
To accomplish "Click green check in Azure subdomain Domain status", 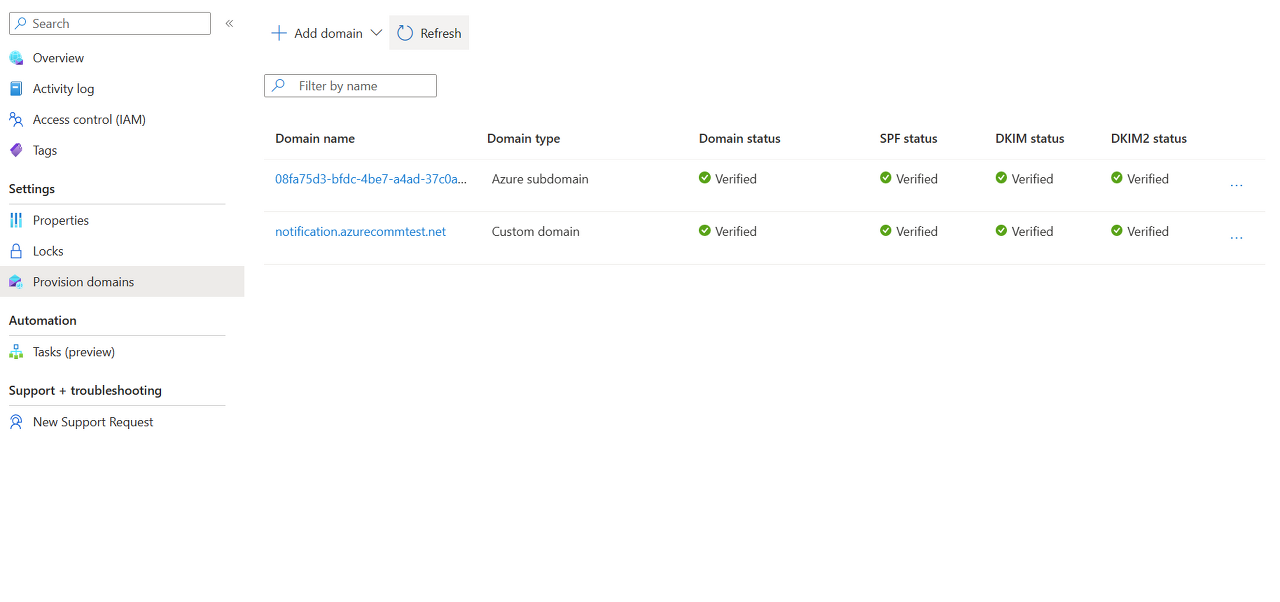I will coord(705,178).
